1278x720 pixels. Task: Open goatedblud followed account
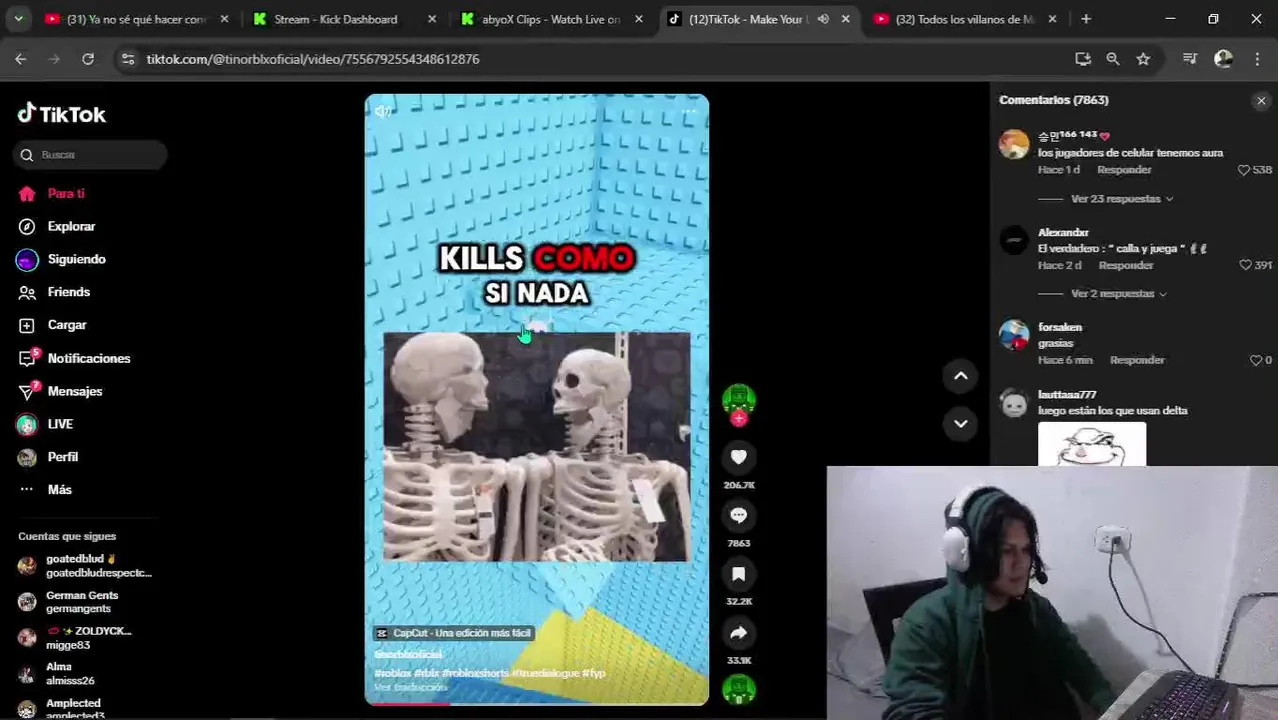point(85,566)
